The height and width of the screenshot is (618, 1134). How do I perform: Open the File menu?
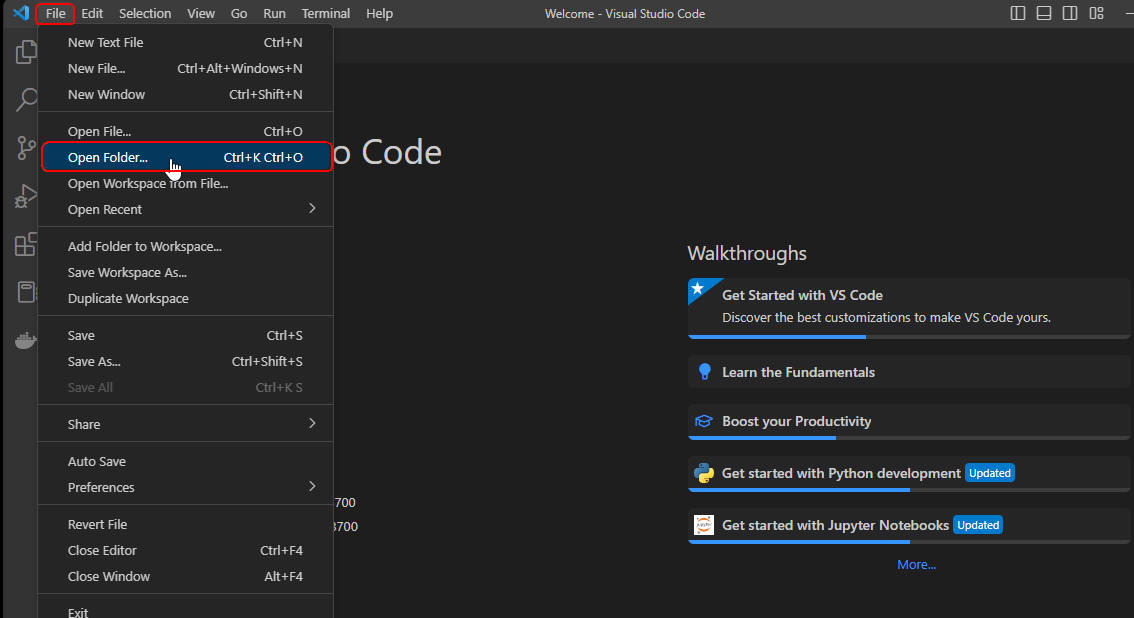tap(55, 13)
